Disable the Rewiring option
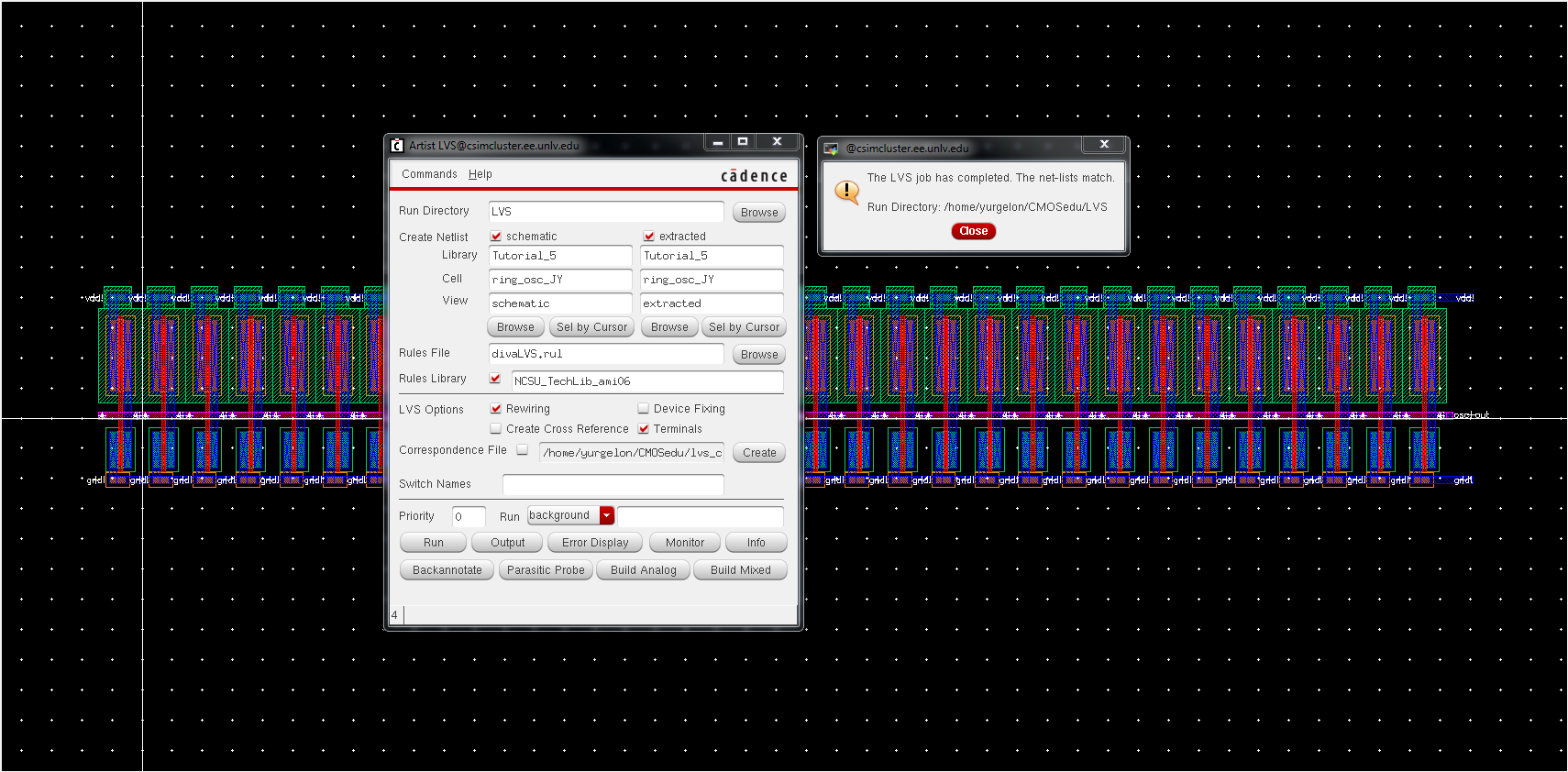This screenshot has height=772, width=1568. 496,409
